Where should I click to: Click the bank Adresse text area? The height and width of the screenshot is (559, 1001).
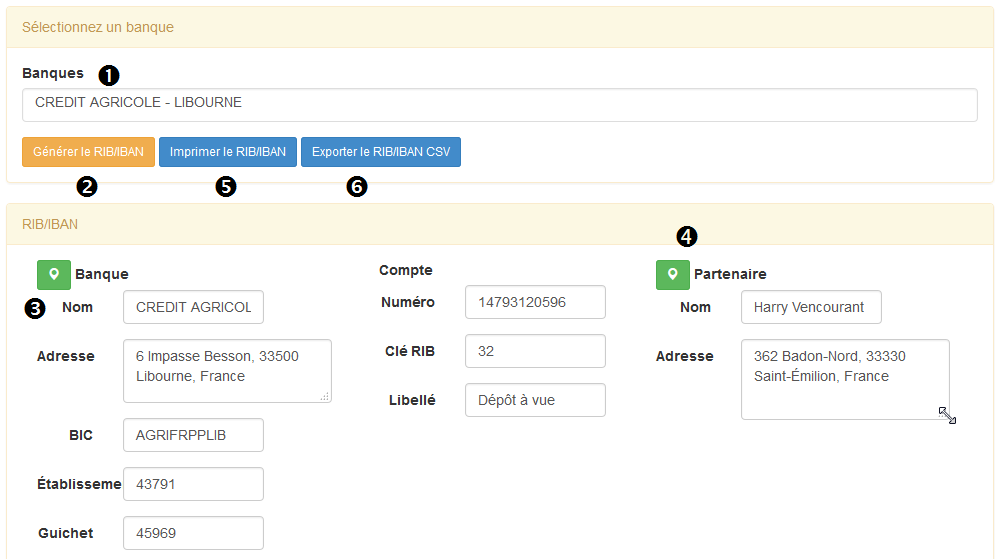tap(227, 371)
